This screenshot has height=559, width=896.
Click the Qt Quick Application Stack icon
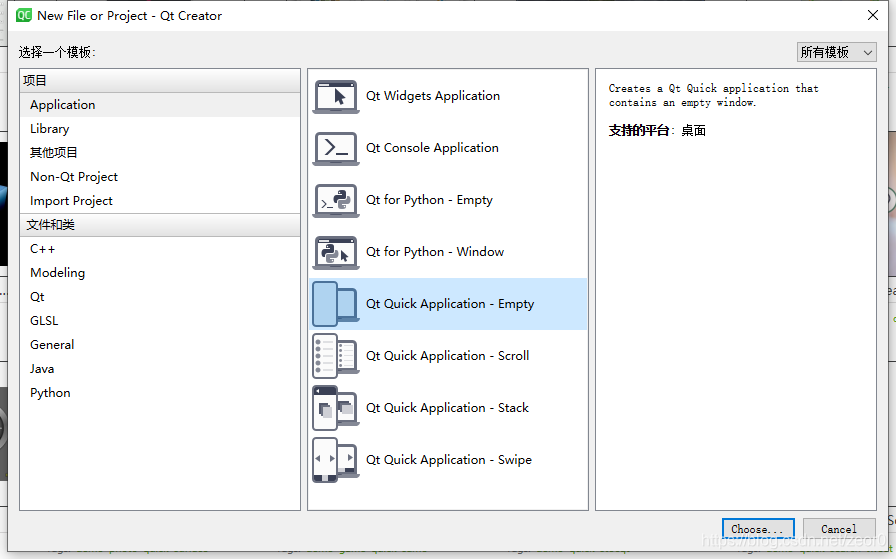(336, 408)
